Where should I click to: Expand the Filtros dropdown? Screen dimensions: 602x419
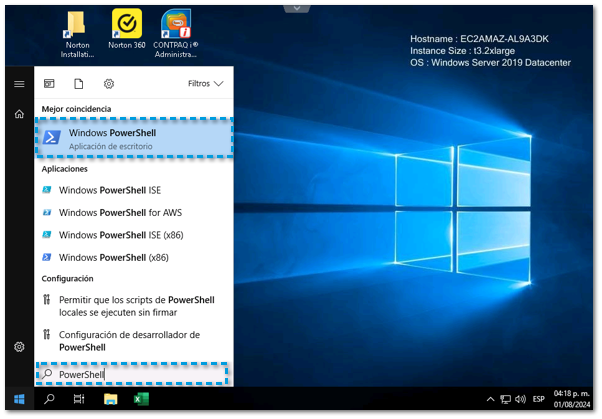pyautogui.click(x=206, y=84)
